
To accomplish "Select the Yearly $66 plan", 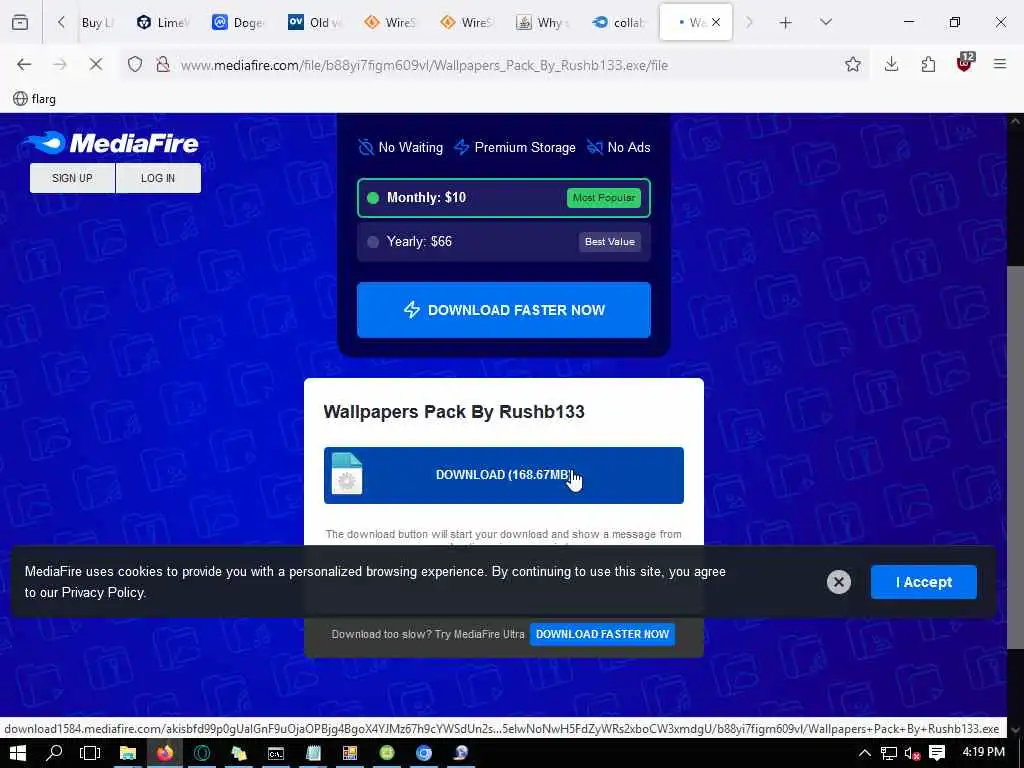I will 504,242.
